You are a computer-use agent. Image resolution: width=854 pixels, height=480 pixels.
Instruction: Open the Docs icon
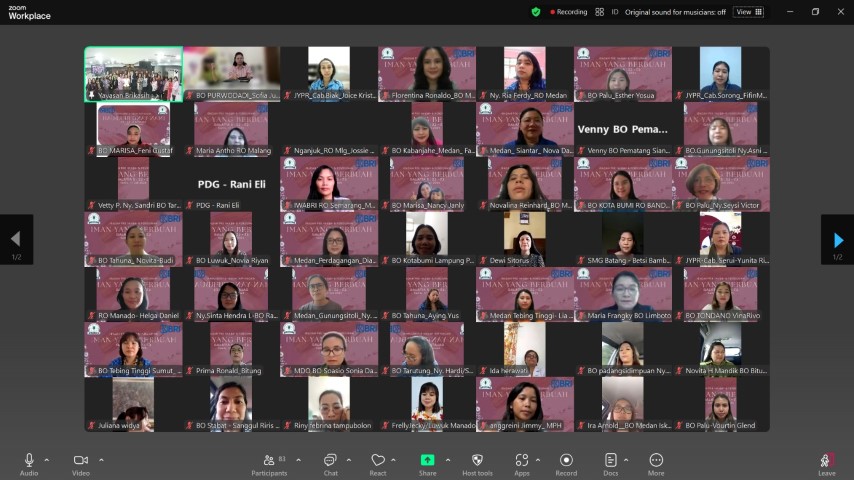[610, 461]
